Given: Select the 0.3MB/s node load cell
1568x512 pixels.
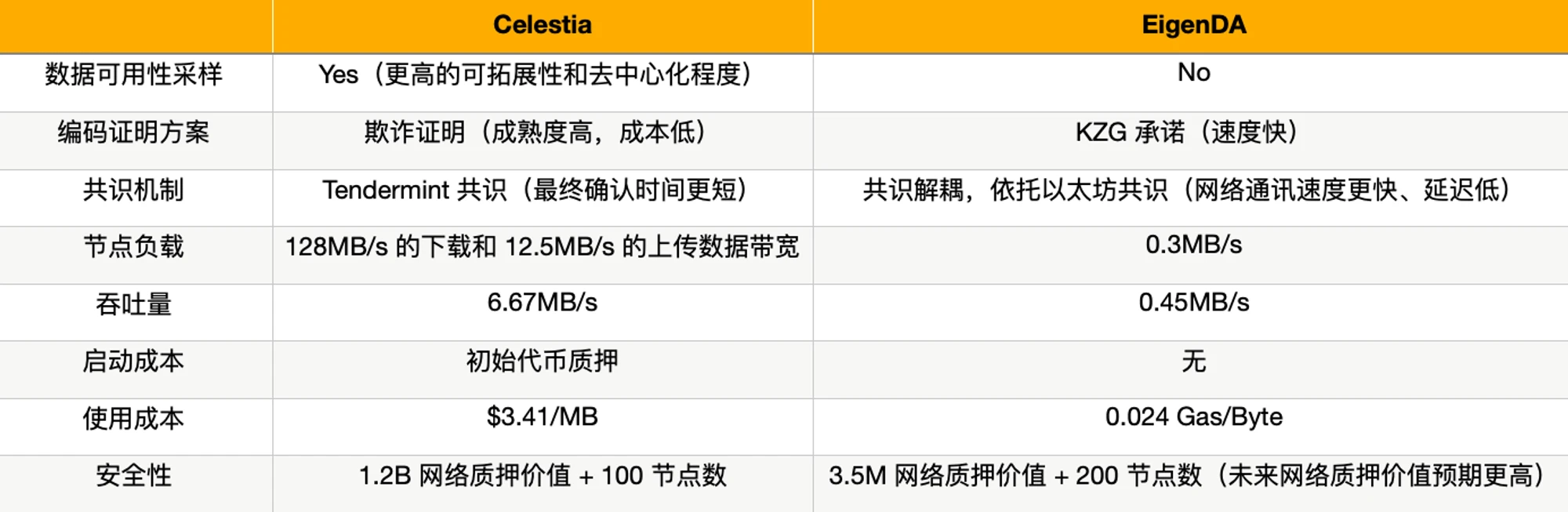Looking at the screenshot, I should click(x=1193, y=245).
